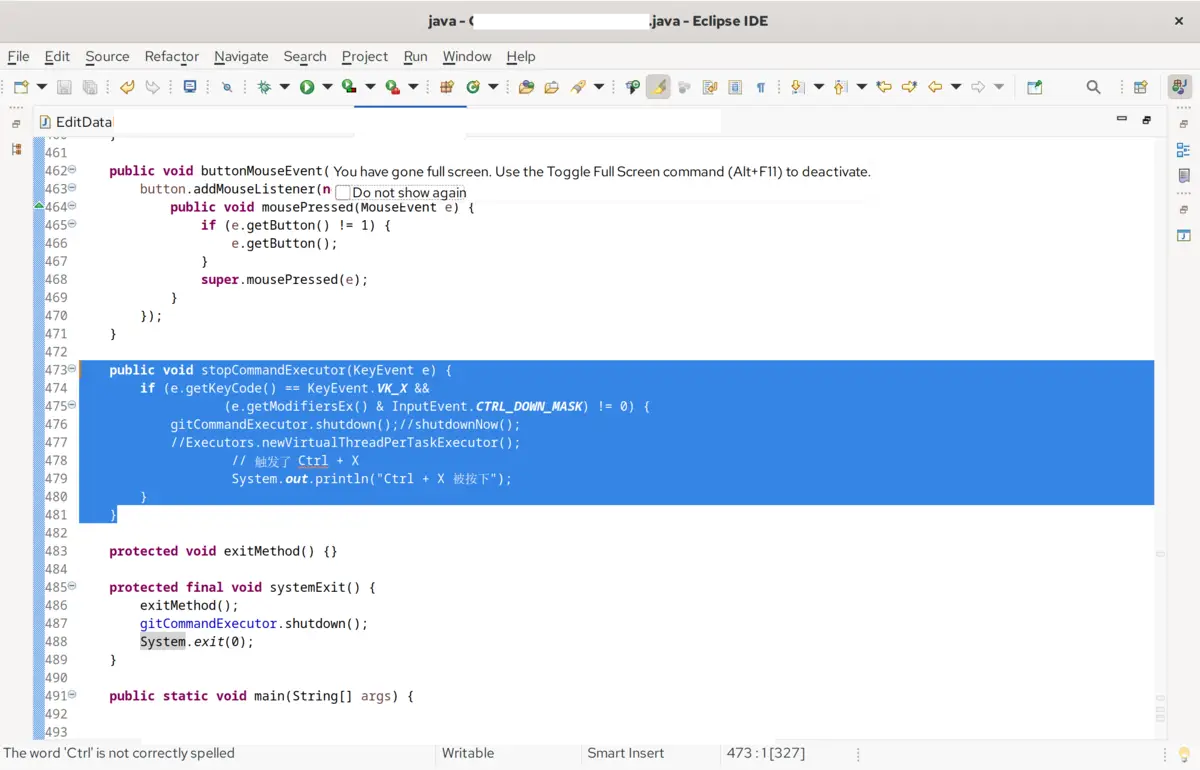Click 'Smart Insert' in the status bar
This screenshot has width=1200, height=770.
click(626, 753)
